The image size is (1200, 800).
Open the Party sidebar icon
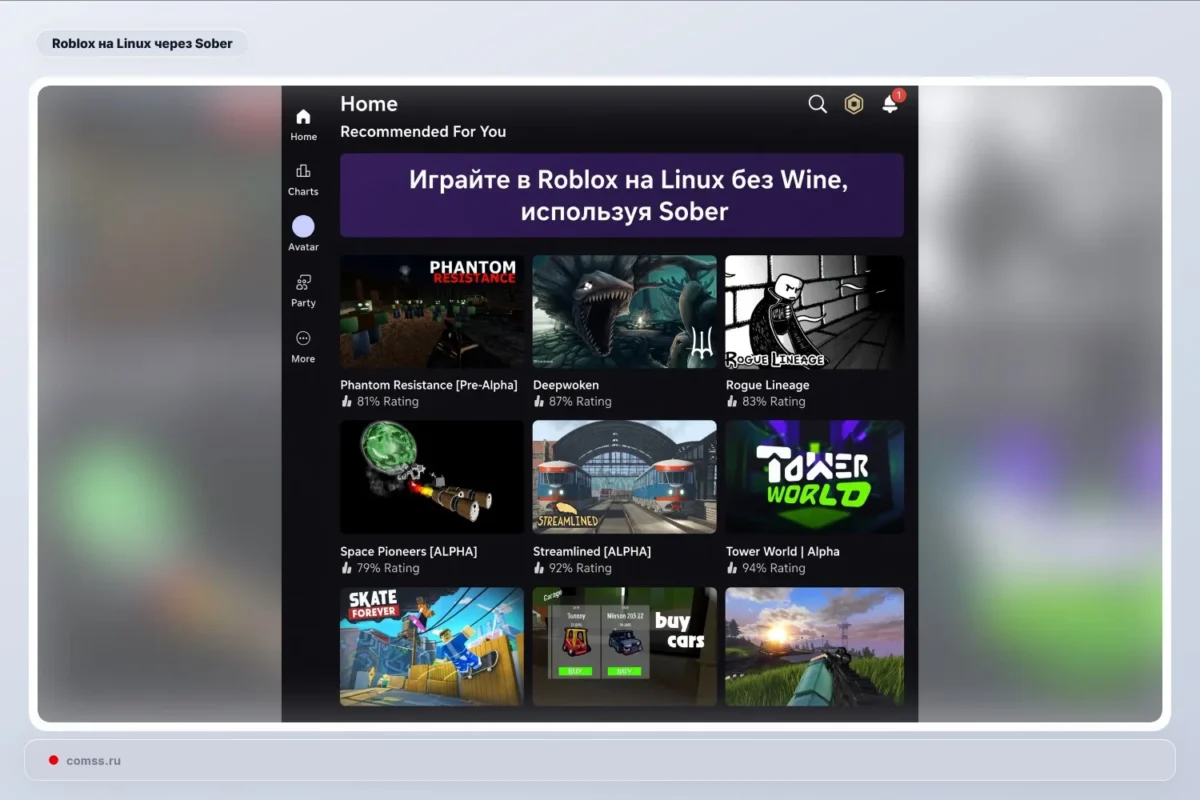click(303, 283)
